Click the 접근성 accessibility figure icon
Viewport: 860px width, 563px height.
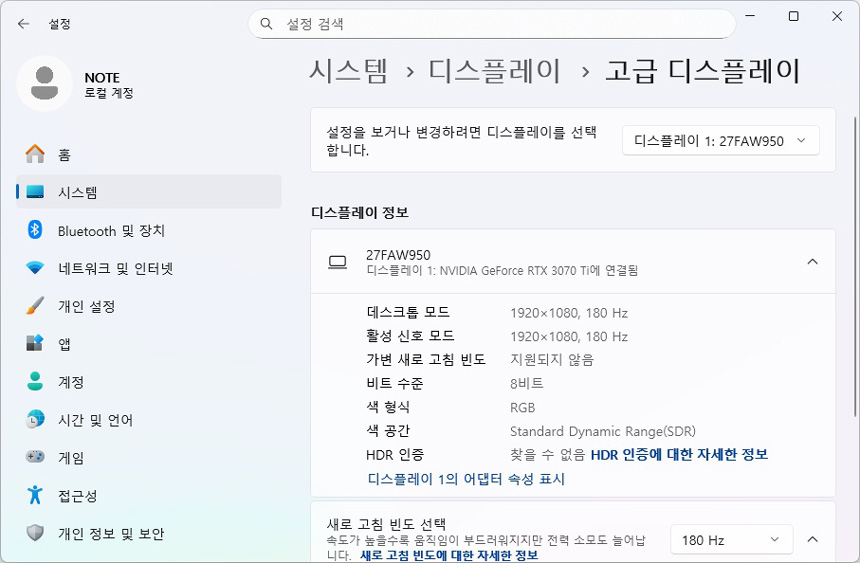click(35, 495)
